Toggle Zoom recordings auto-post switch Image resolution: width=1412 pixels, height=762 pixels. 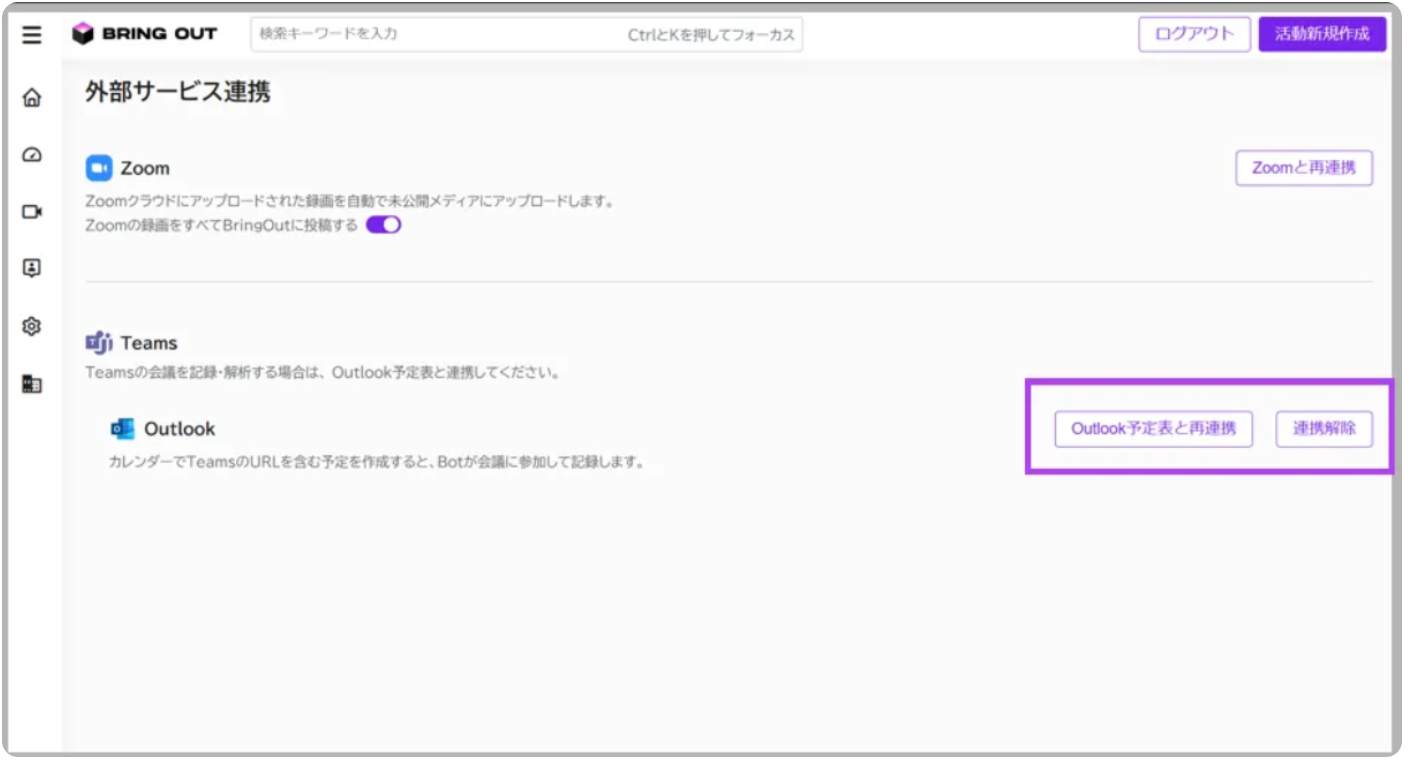384,225
